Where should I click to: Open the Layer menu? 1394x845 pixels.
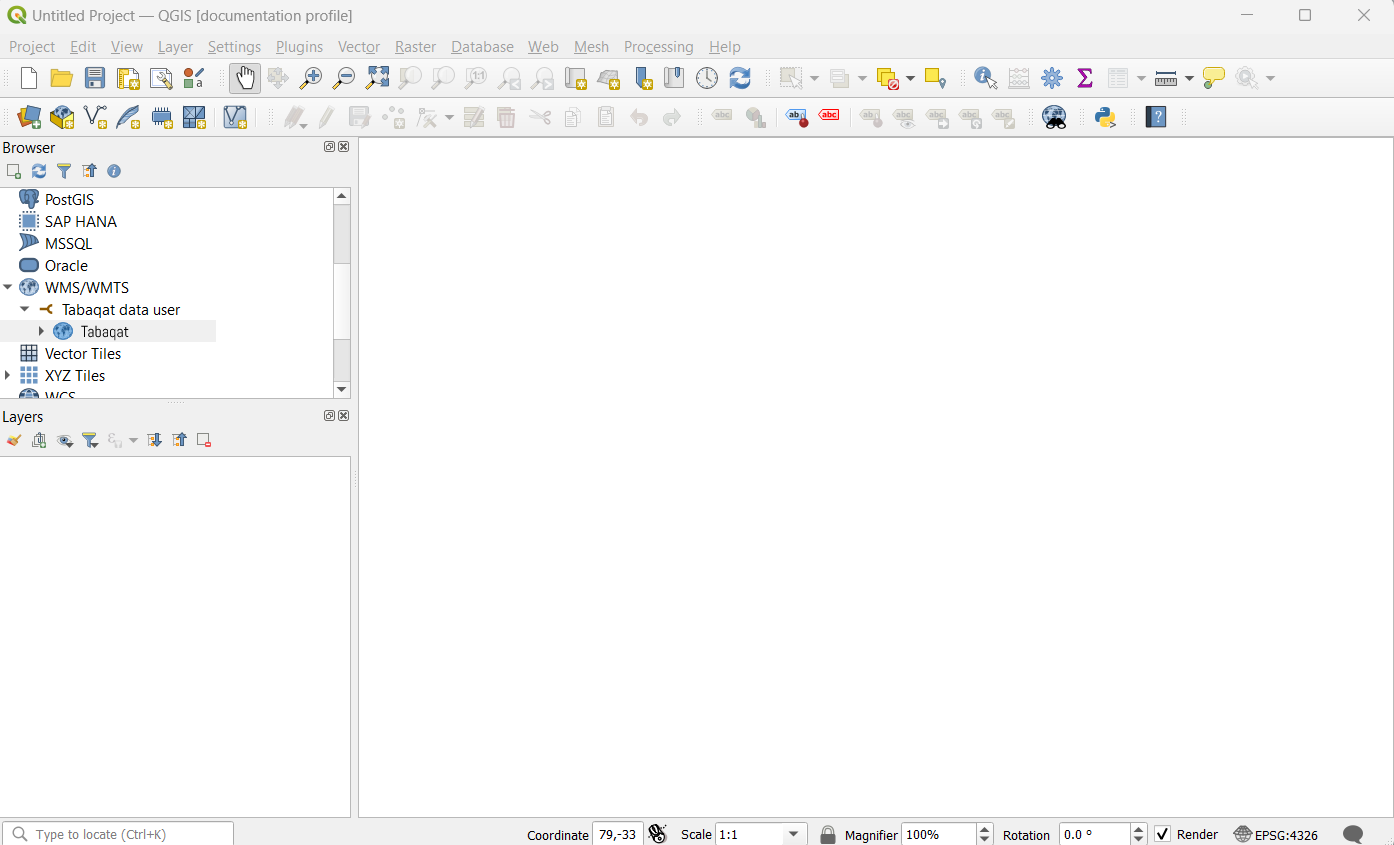point(175,47)
